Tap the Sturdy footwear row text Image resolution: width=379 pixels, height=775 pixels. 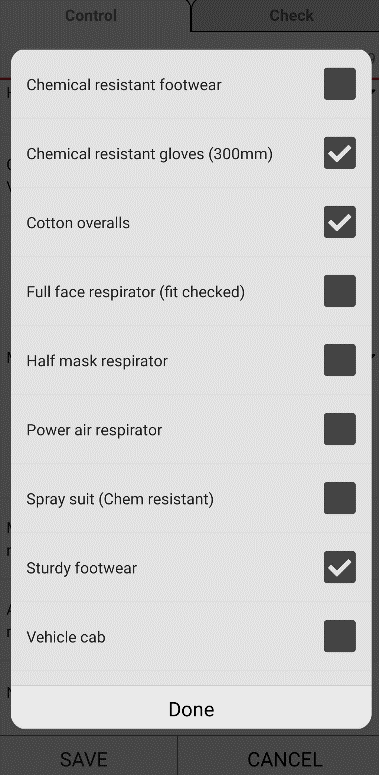(x=82, y=568)
